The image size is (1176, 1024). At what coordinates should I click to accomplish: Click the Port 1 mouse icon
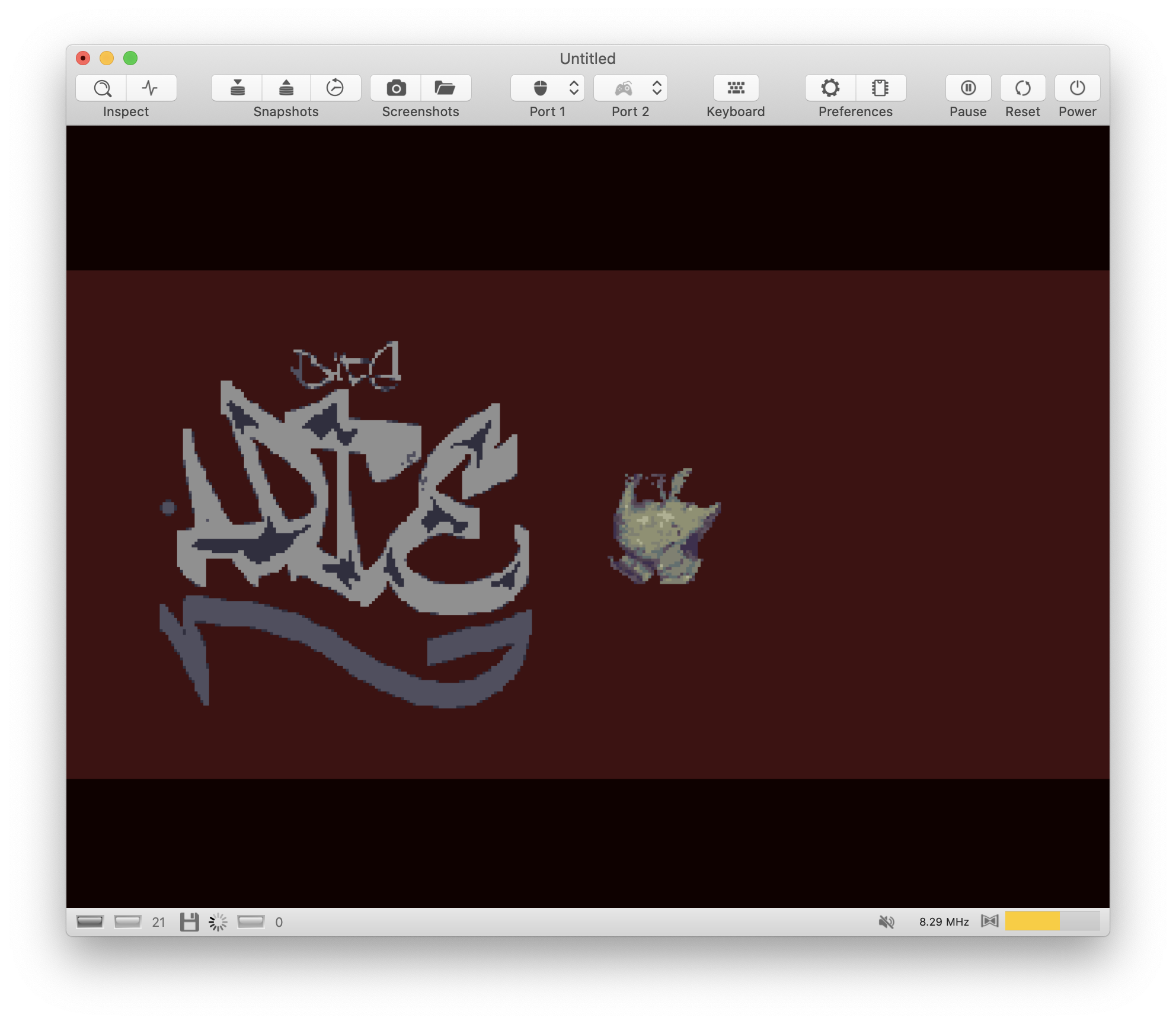(540, 88)
